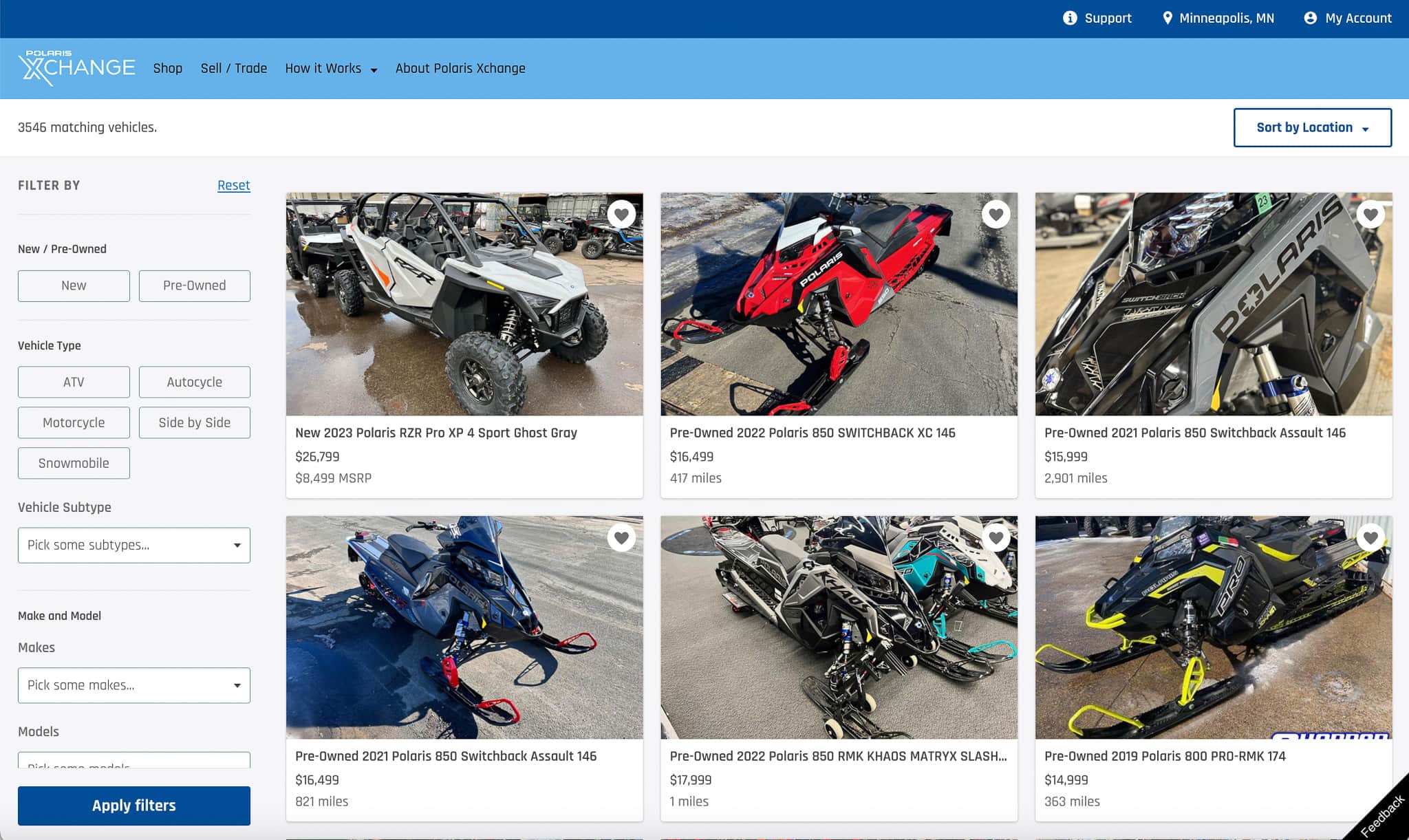Image resolution: width=1409 pixels, height=840 pixels.
Task: Click the Polaris Xchange logo
Action: [76, 67]
